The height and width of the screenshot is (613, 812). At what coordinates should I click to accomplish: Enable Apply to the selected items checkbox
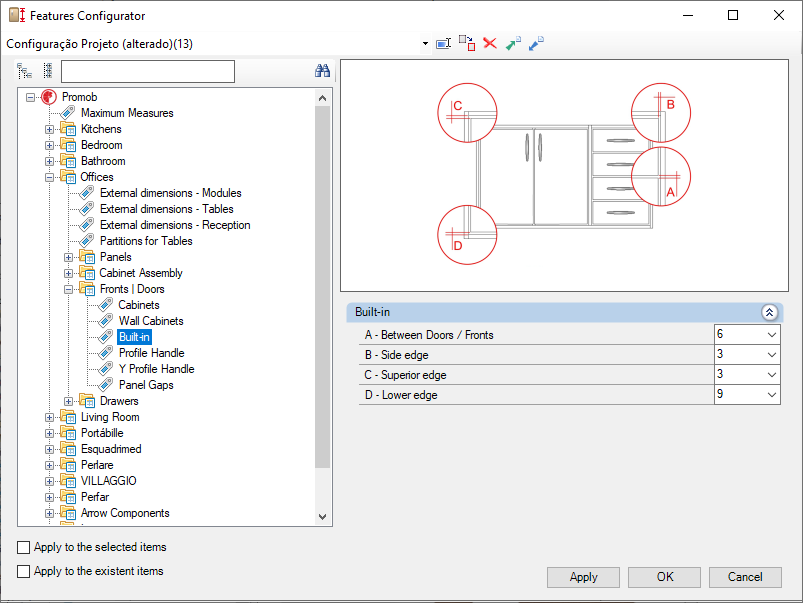(x=23, y=547)
